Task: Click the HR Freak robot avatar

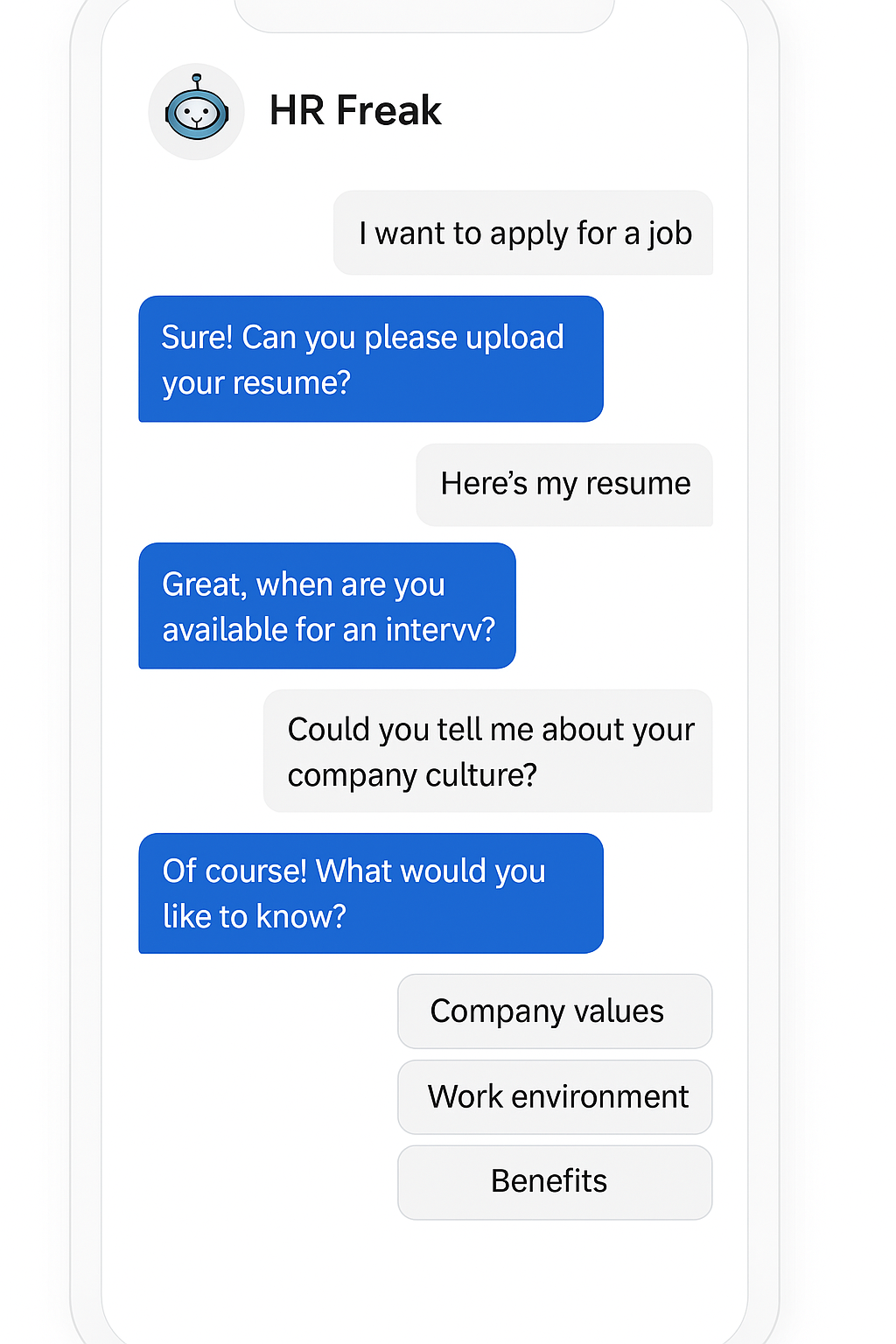Action: [x=196, y=112]
